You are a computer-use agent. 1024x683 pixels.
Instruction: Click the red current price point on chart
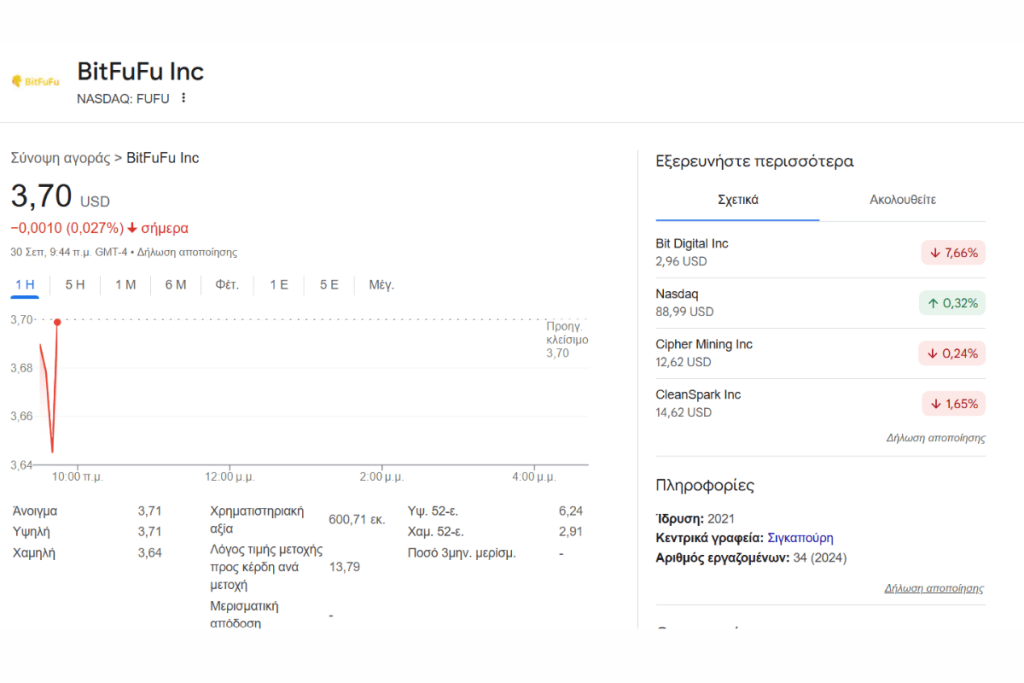[57, 322]
